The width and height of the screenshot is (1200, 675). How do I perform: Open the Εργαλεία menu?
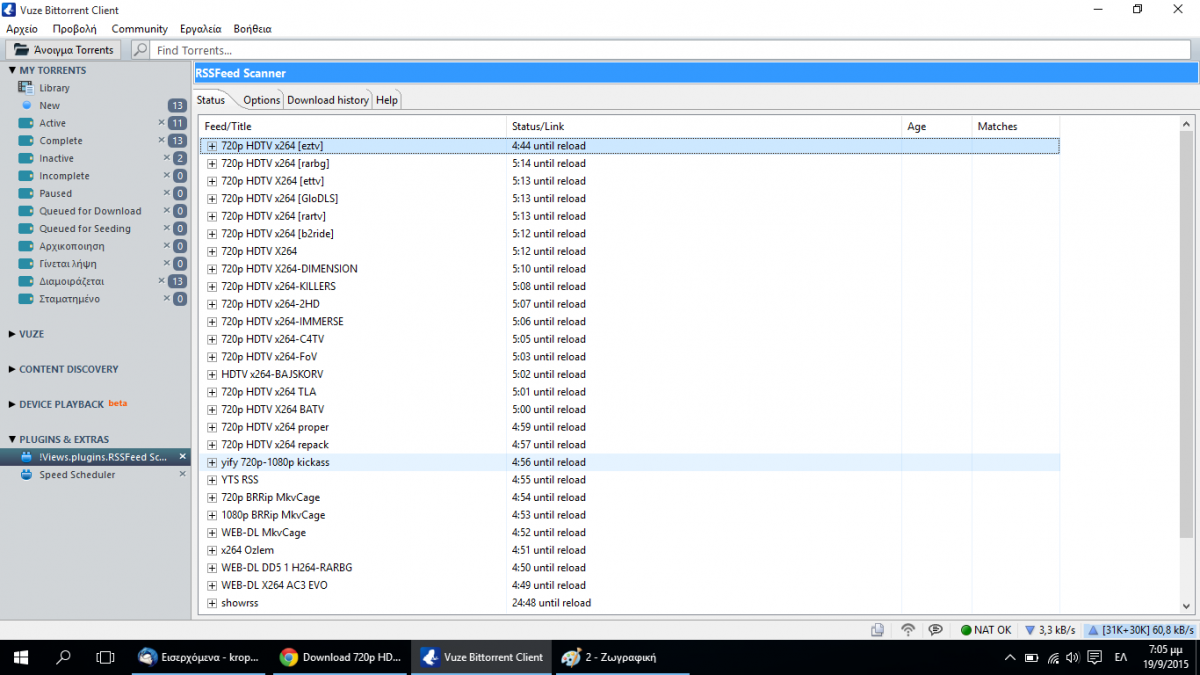201,29
